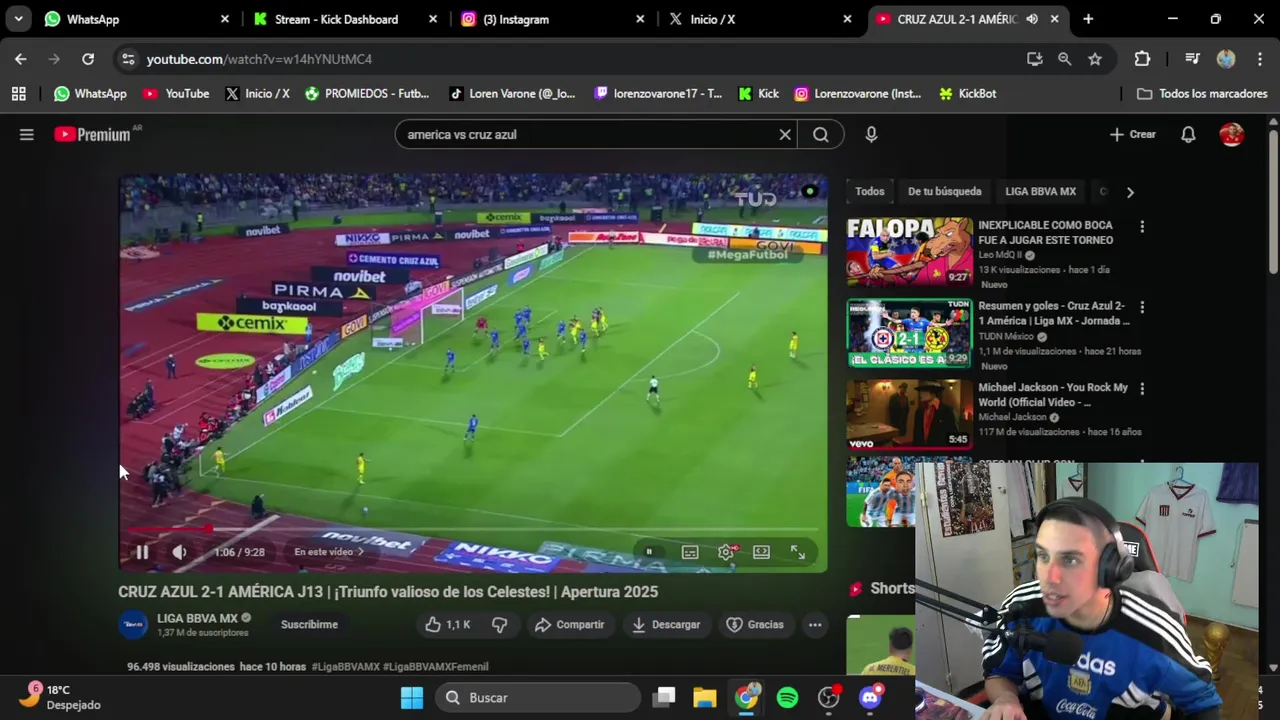Clear the search box text

(x=785, y=134)
